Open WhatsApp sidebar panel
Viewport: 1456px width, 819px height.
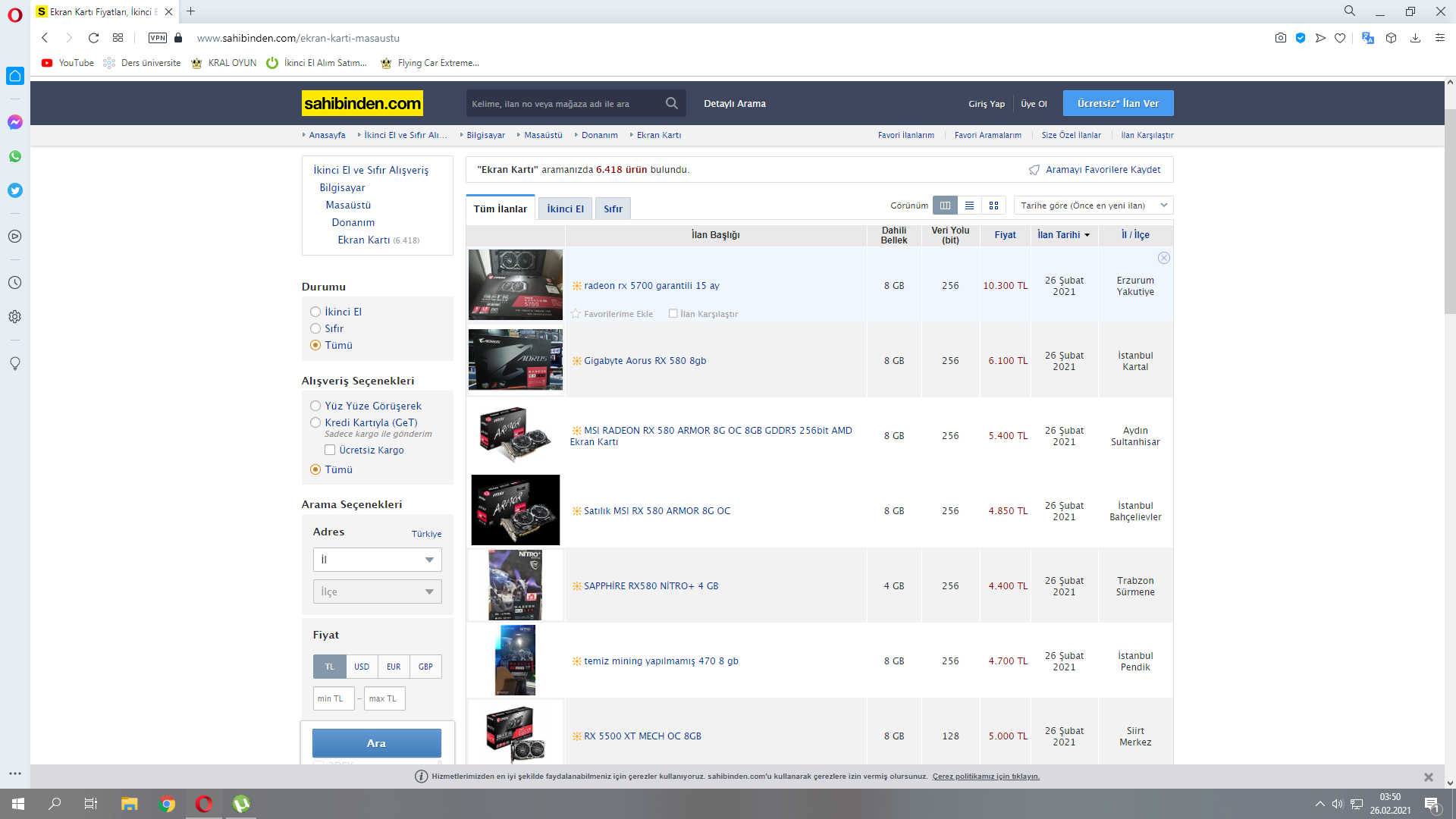pos(15,156)
